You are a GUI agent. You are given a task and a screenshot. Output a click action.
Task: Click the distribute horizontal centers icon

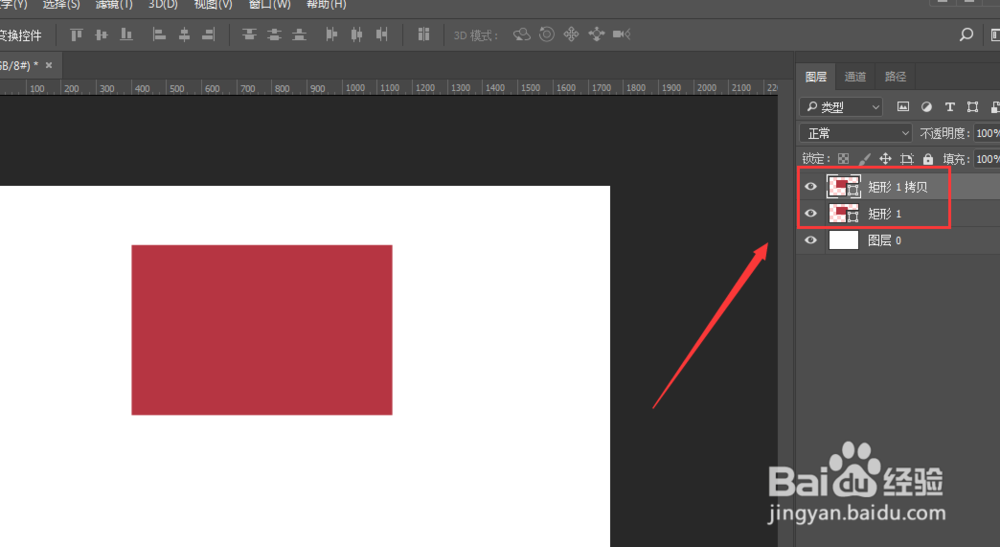point(357,34)
